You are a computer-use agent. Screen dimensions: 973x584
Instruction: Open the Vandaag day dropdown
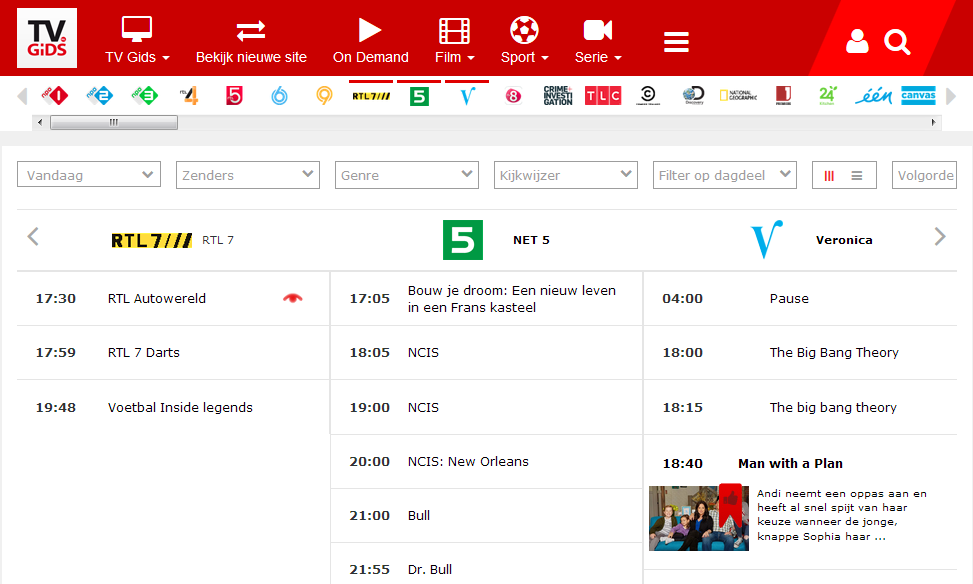[89, 175]
